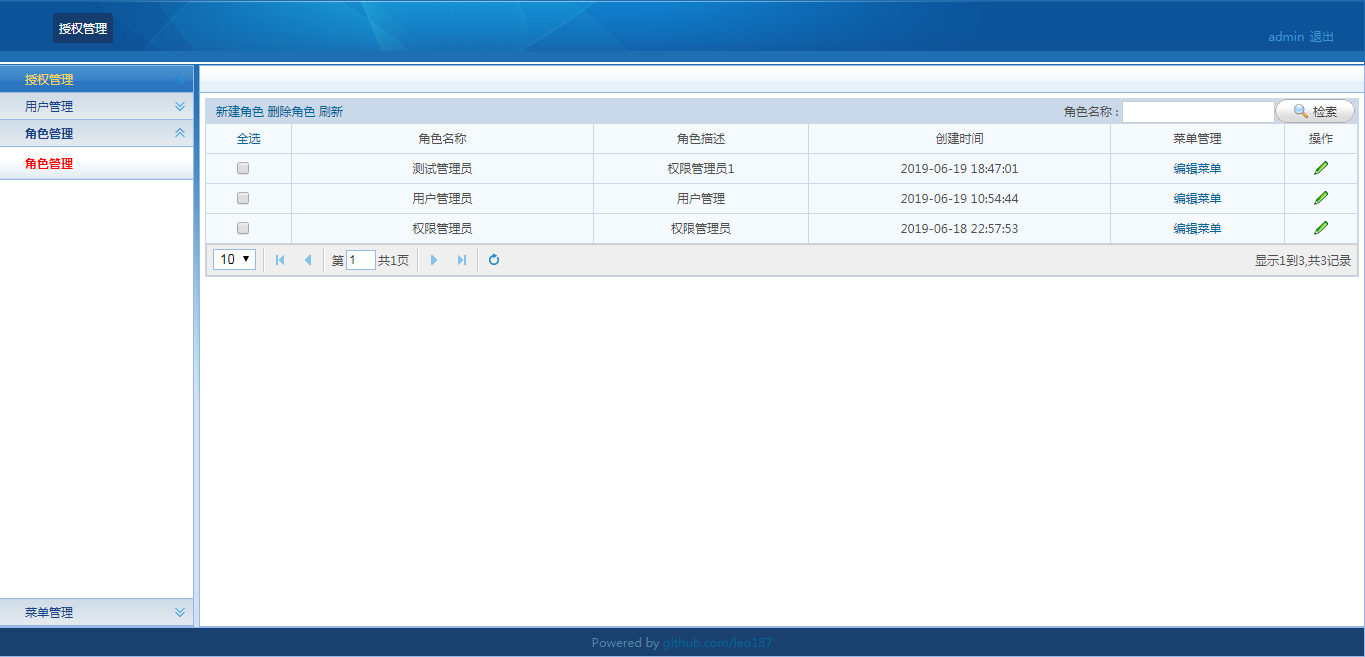Collapse the 授权管理 sidebar panel arrows
Viewport: 1365px width, 657px height.
click(180, 79)
